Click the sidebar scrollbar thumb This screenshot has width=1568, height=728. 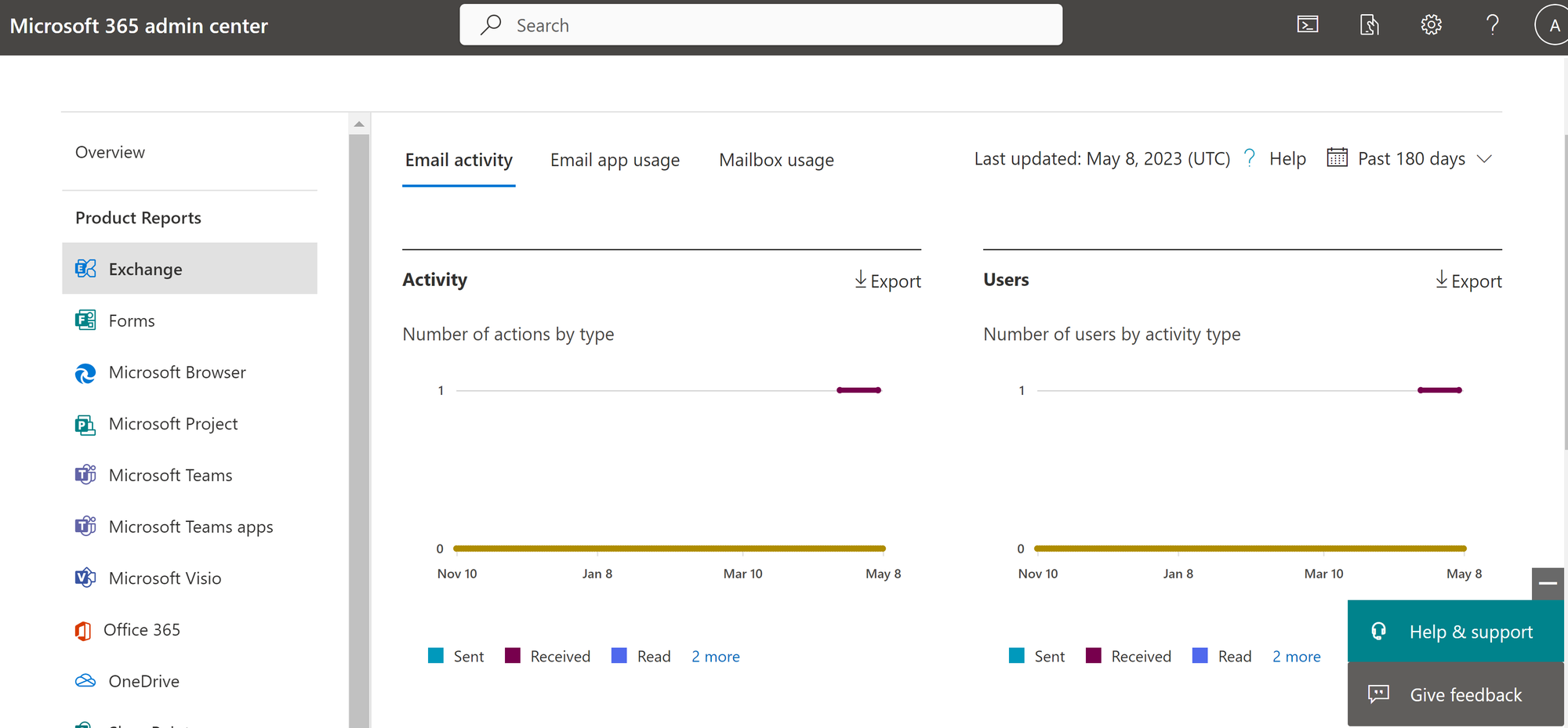point(359,431)
